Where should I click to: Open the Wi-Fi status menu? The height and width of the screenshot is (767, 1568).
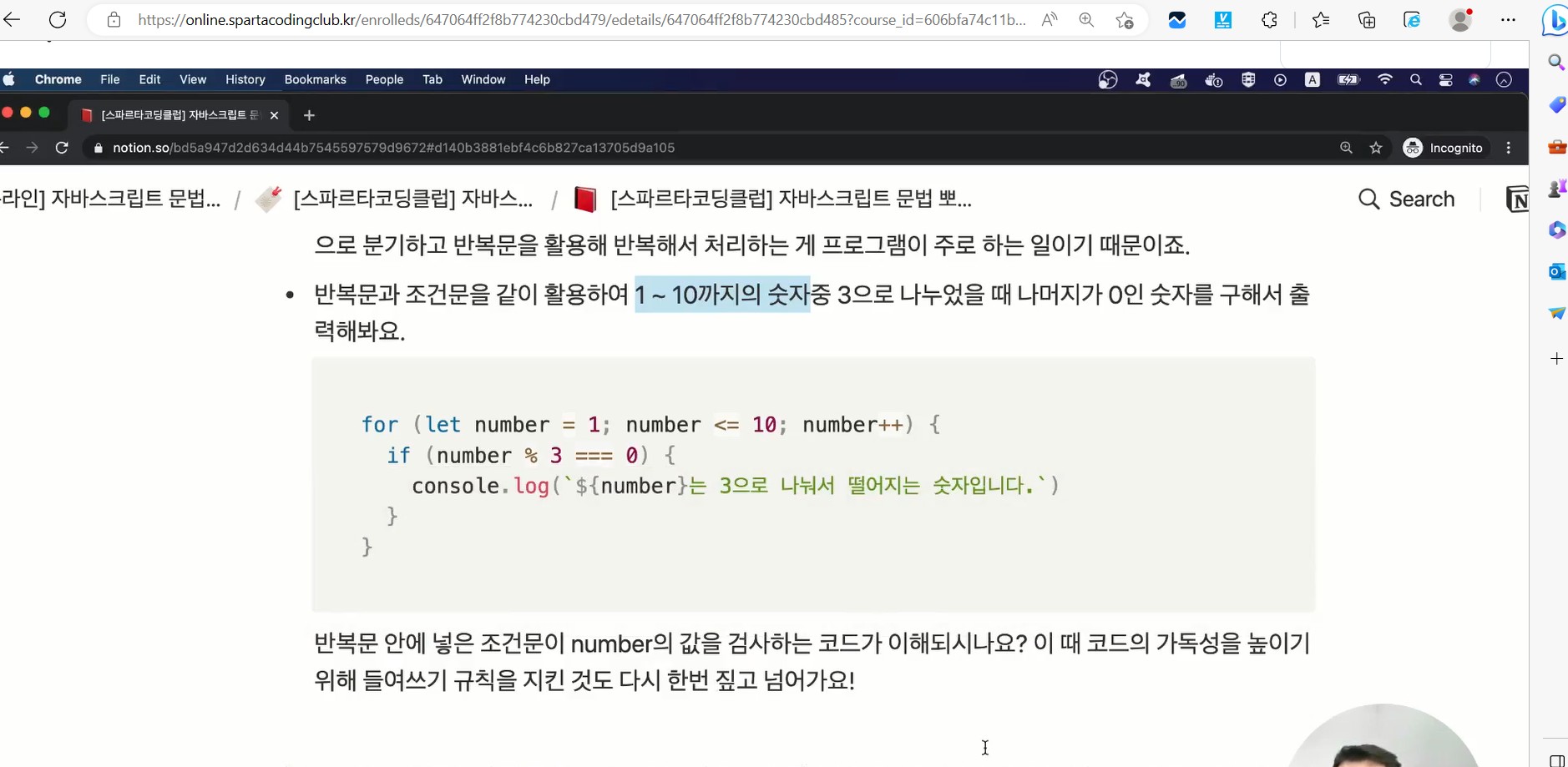pos(1385,80)
